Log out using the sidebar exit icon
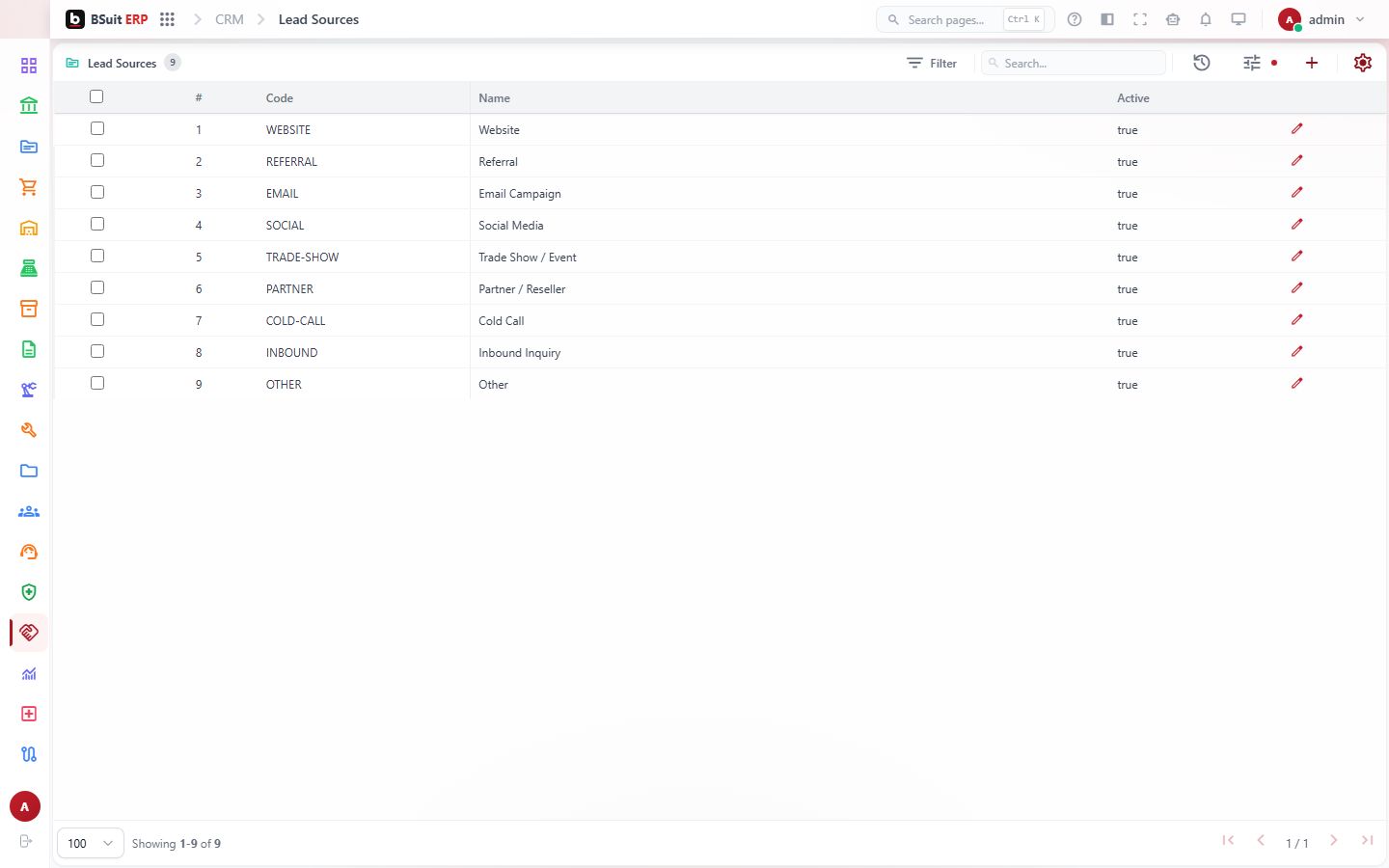This screenshot has width=1389, height=868. 26,841
